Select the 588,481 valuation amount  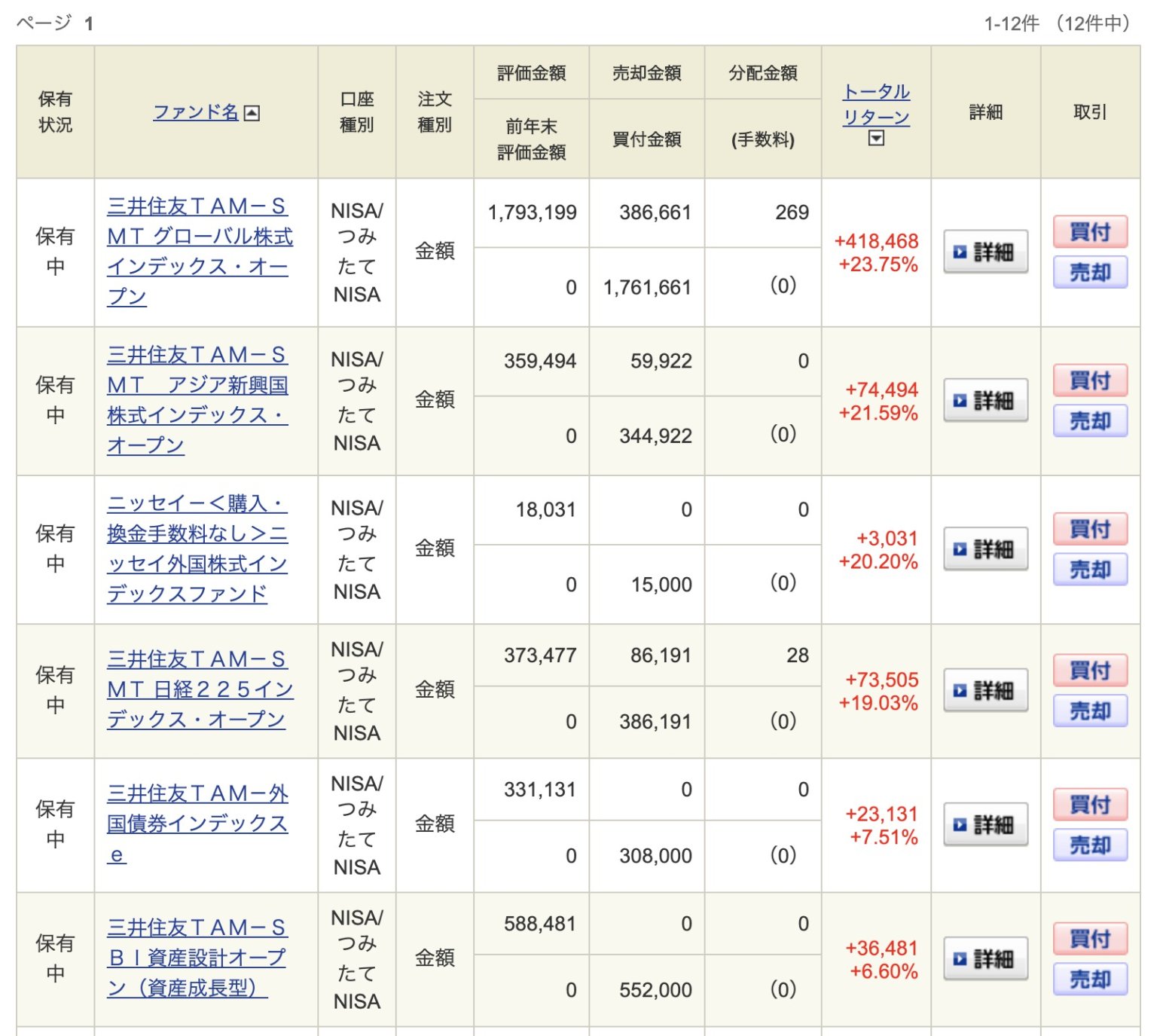540,924
